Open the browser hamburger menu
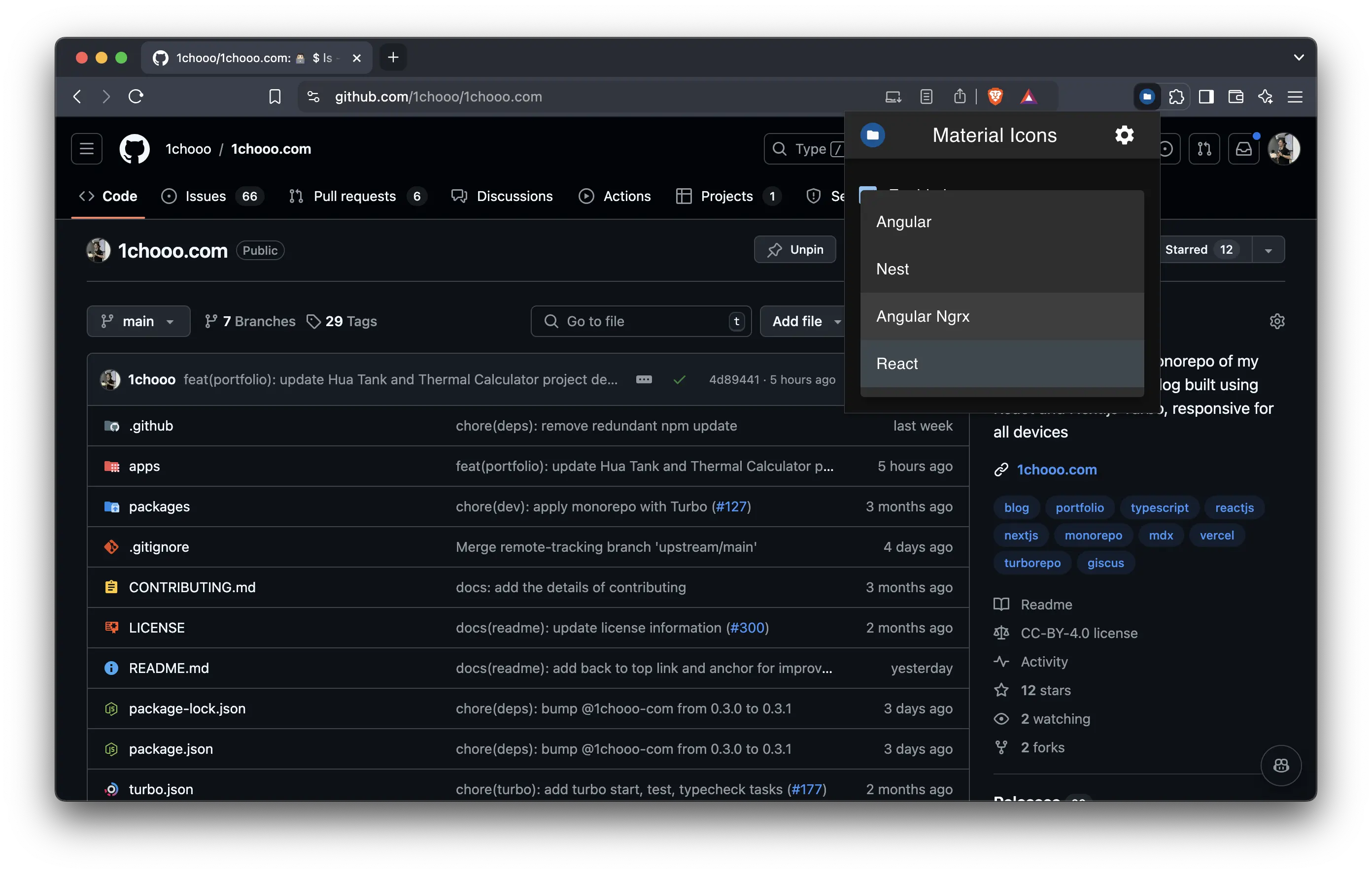Image resolution: width=1372 pixels, height=874 pixels. [1295, 97]
